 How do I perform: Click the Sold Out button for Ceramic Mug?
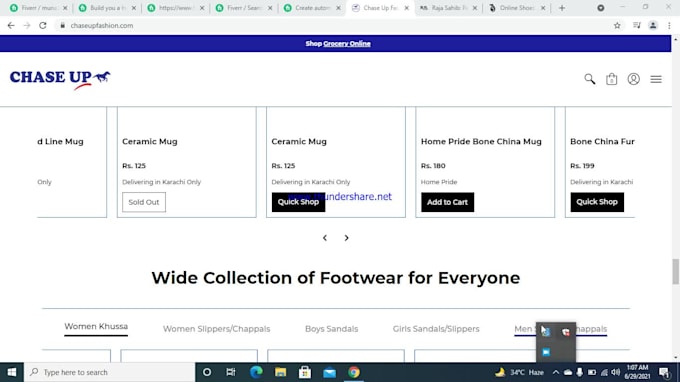[x=144, y=202]
